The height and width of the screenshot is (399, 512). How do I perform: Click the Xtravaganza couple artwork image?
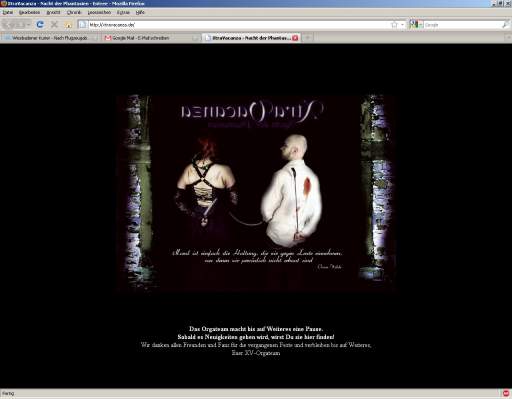[256, 194]
